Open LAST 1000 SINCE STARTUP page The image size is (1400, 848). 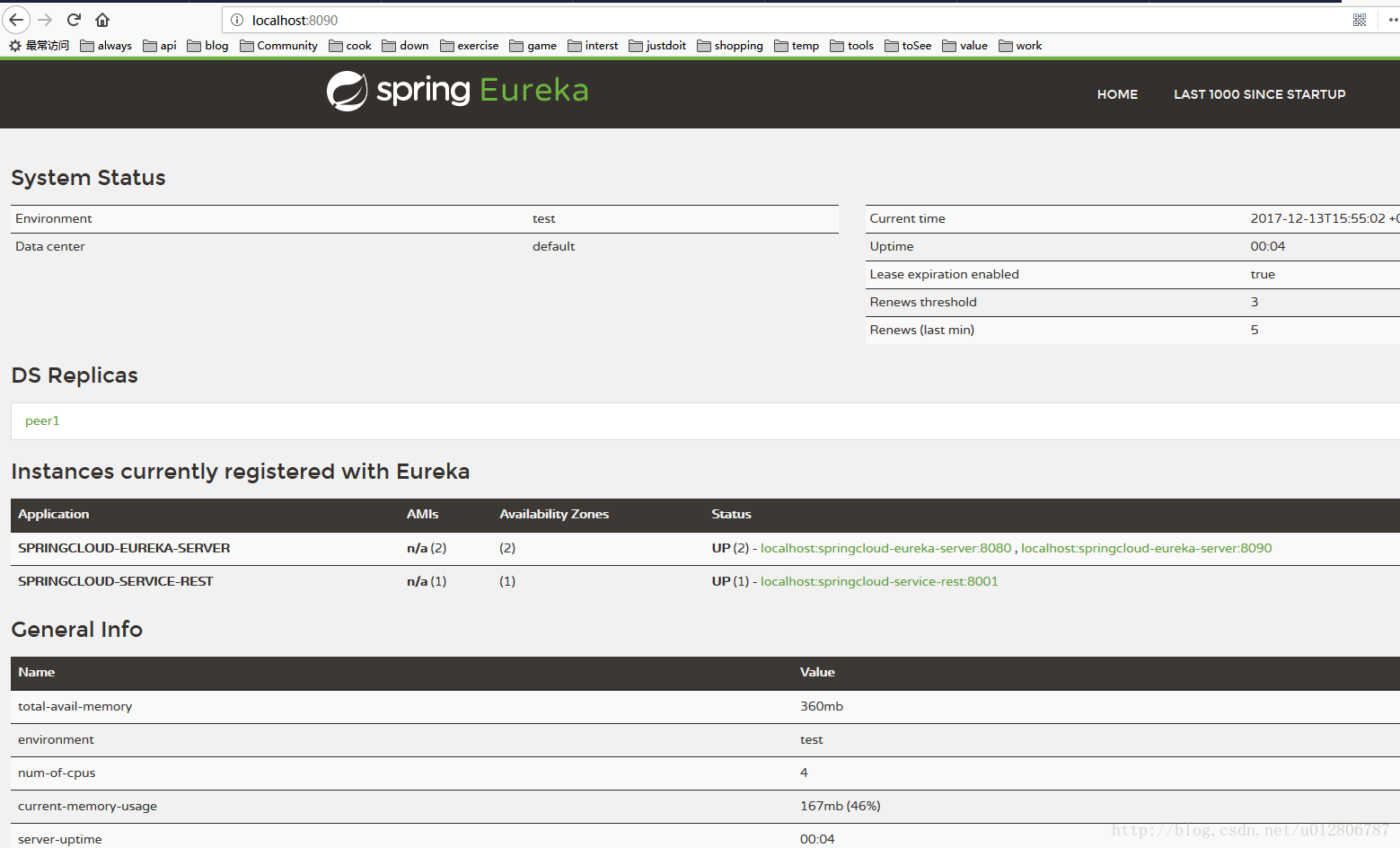click(x=1259, y=94)
